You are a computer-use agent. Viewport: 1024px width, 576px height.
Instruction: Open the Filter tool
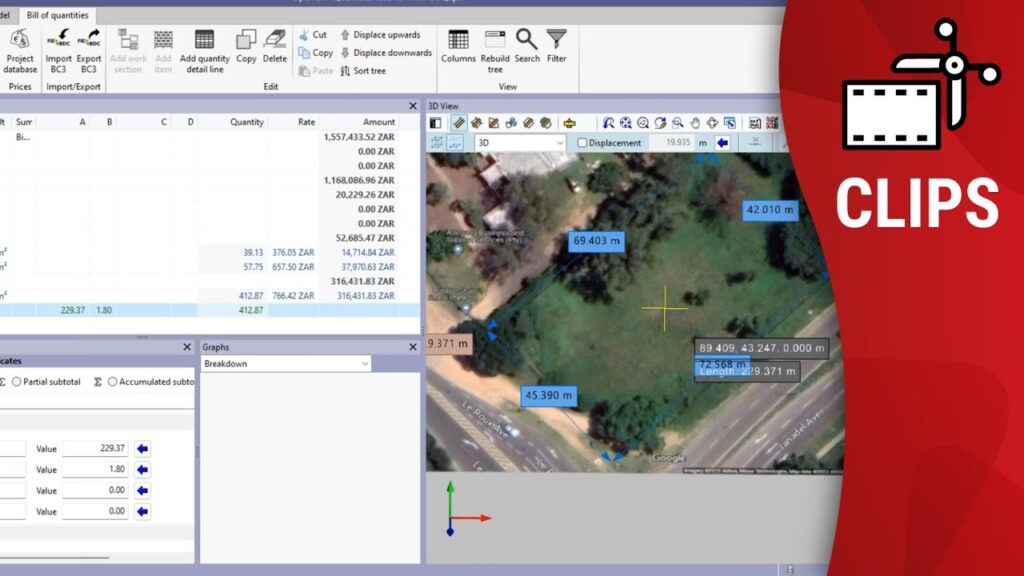point(556,47)
